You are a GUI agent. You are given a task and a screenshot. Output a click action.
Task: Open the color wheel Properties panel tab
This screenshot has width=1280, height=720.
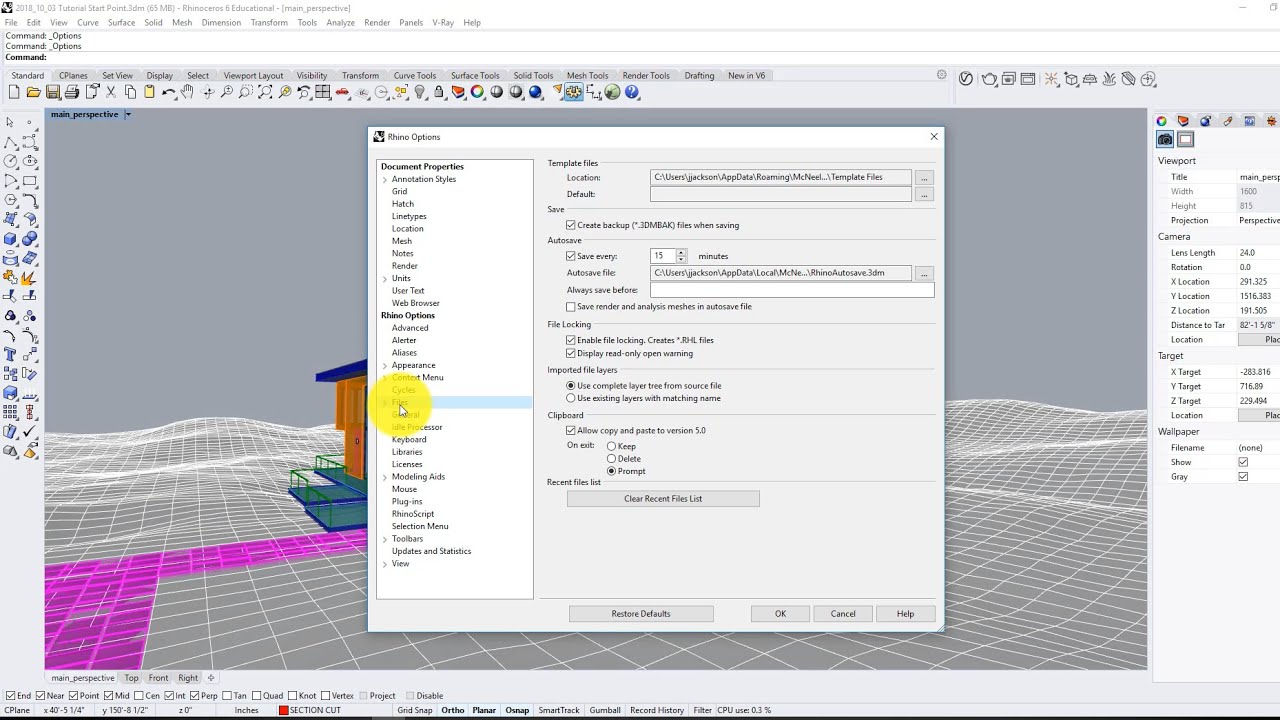pos(1161,121)
